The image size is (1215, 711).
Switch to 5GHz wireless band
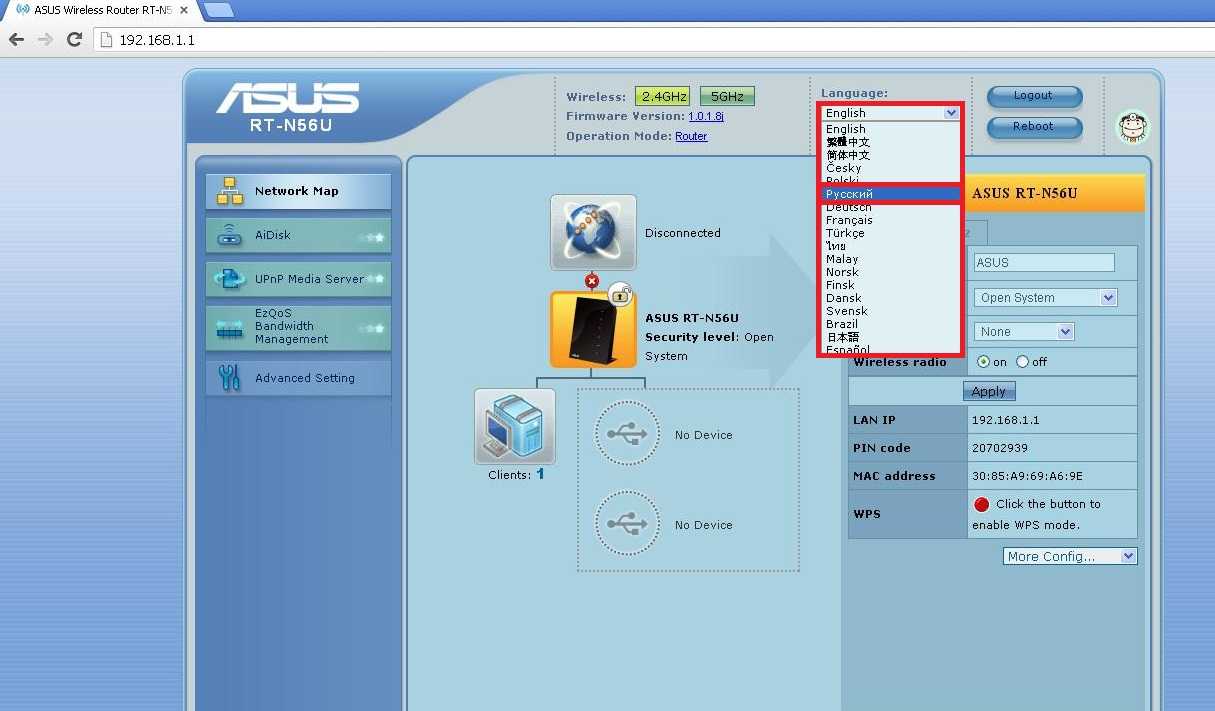727,97
